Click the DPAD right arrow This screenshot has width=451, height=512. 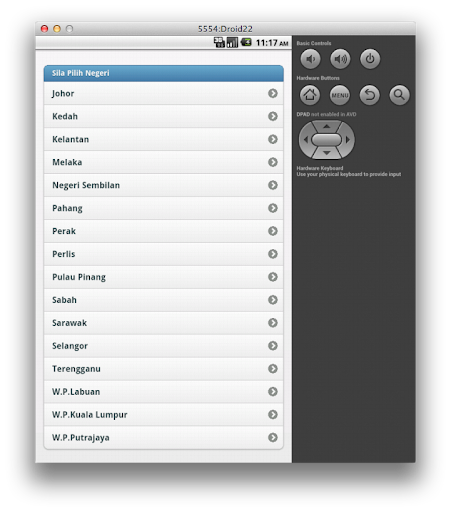(348, 140)
